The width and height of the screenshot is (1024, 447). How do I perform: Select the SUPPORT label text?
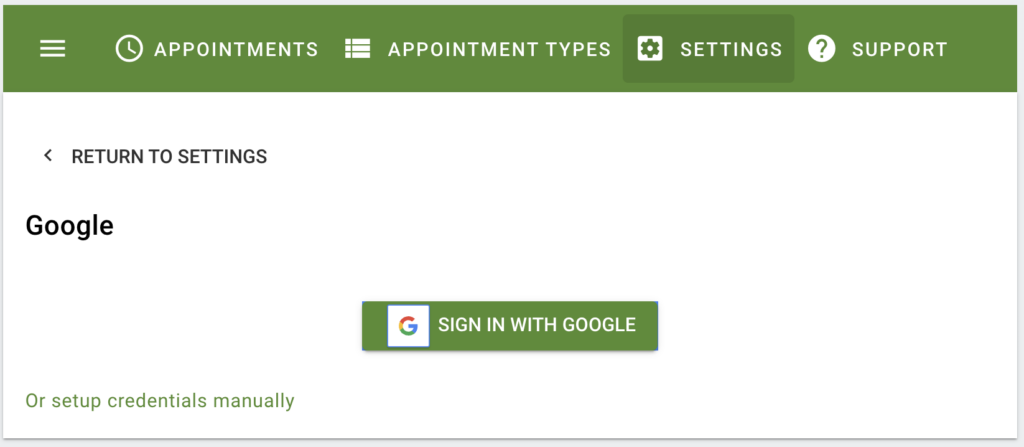click(899, 50)
